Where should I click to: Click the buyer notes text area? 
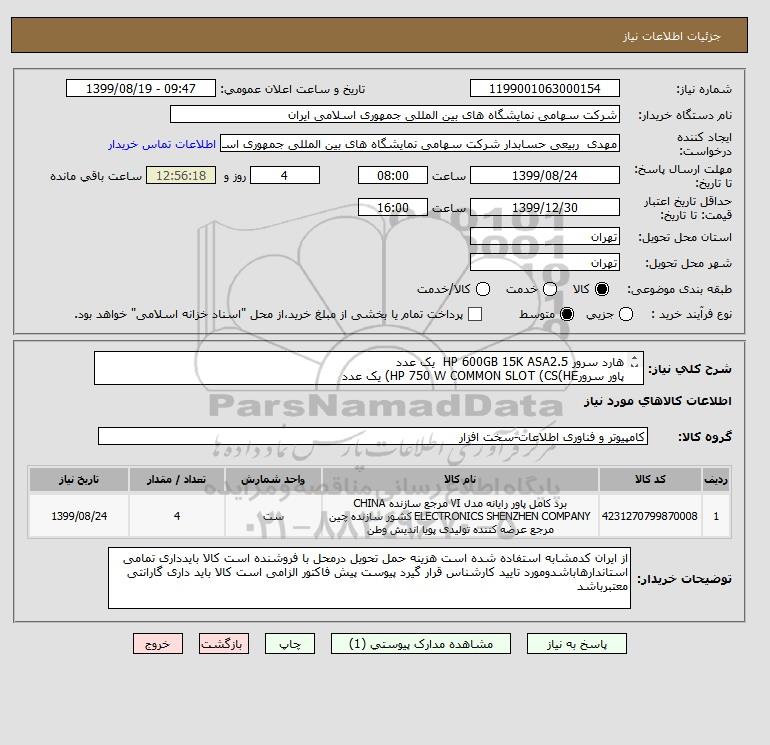pos(369,578)
